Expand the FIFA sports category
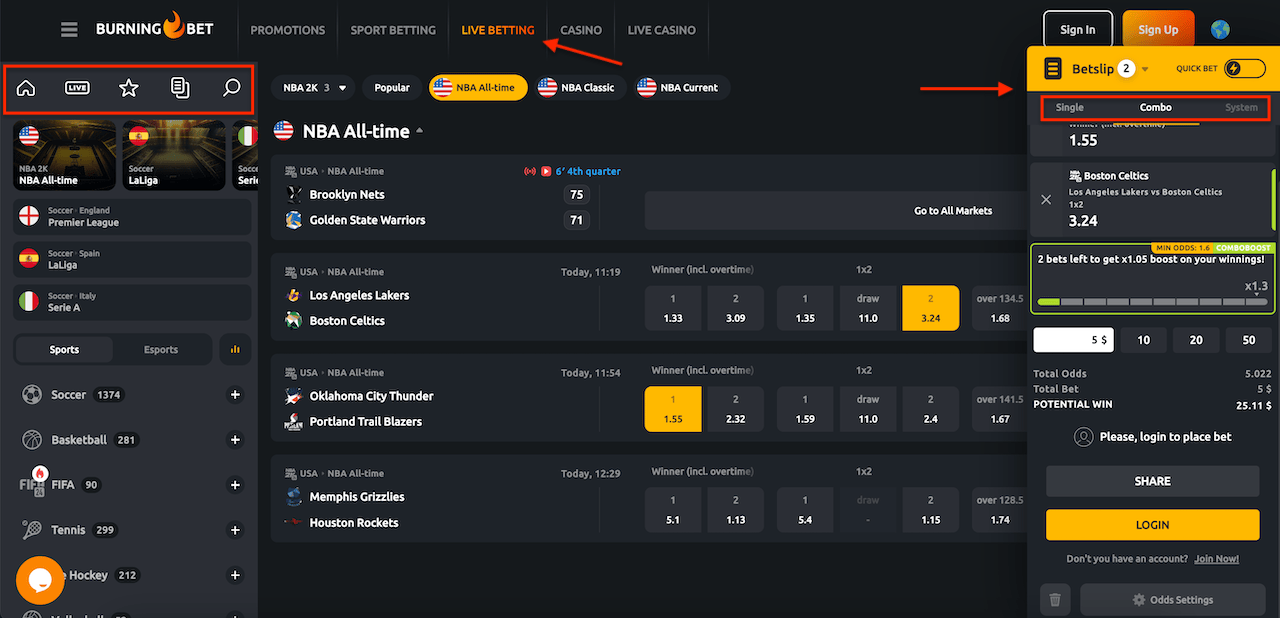 coord(235,485)
